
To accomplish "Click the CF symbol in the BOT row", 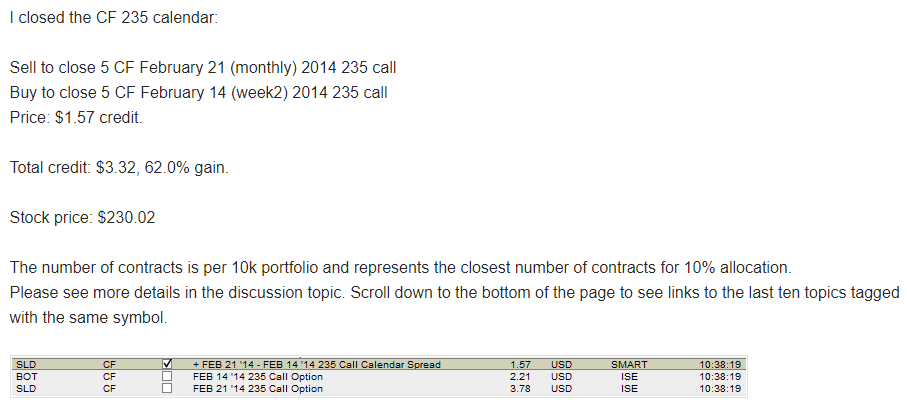I will tap(109, 377).
